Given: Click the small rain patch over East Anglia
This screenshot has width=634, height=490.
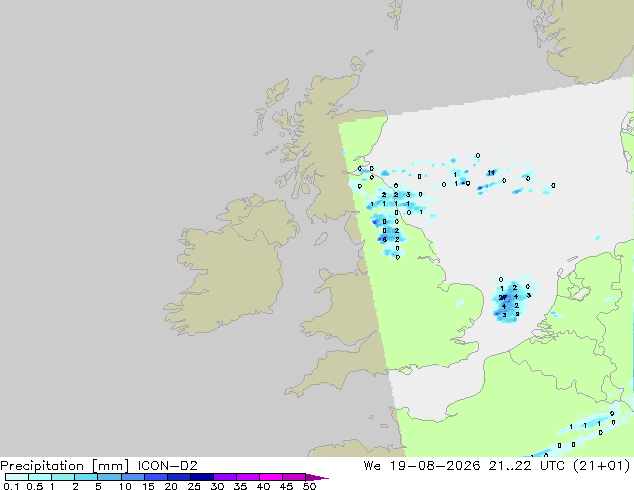Looking at the screenshot, I should tap(460, 303).
